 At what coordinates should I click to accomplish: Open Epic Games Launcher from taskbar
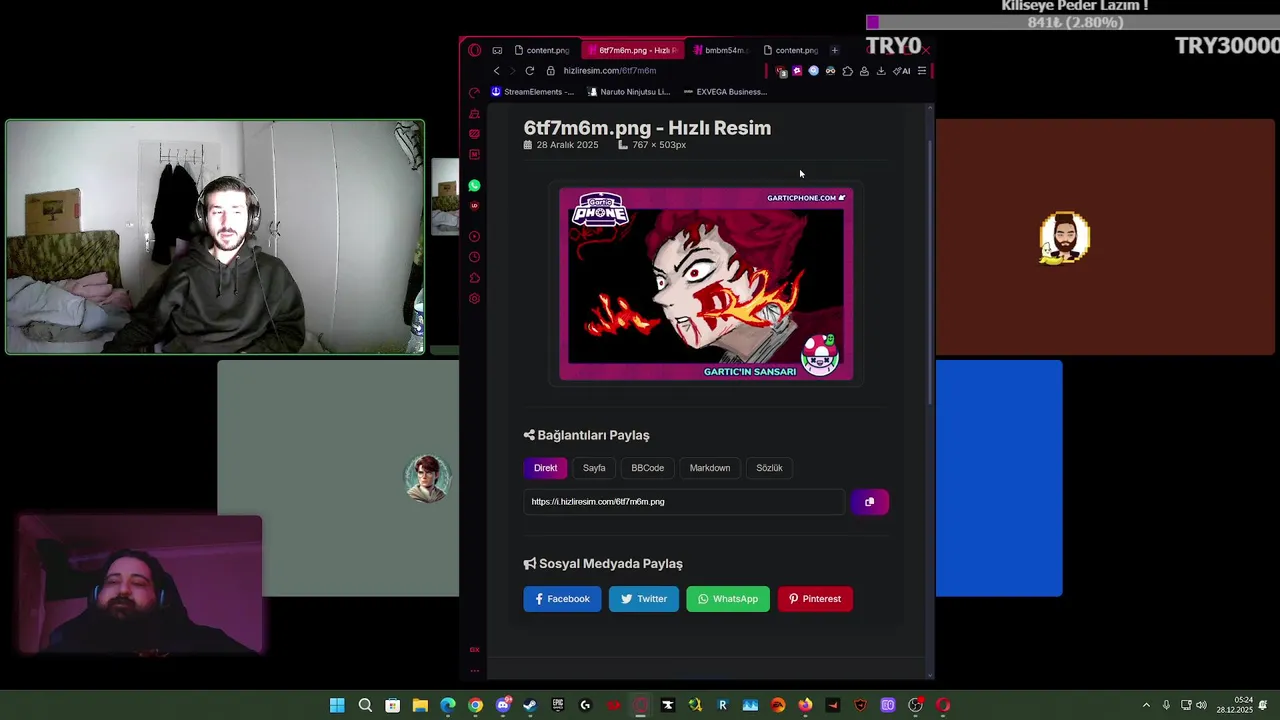coord(558,705)
